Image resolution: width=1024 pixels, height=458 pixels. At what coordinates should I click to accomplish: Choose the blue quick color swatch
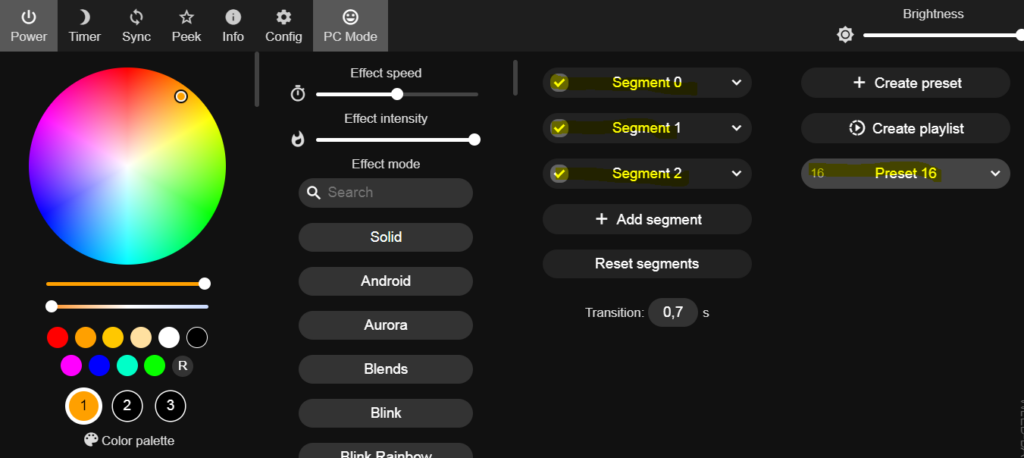[99, 366]
